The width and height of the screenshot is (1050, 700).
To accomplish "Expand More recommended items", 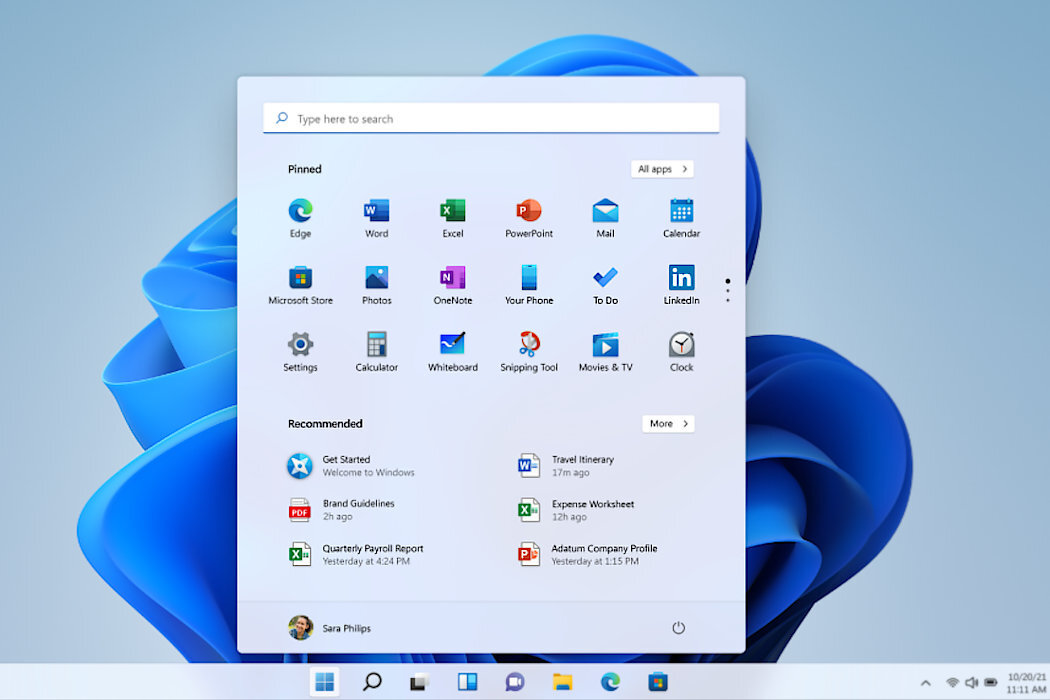I will (x=668, y=424).
